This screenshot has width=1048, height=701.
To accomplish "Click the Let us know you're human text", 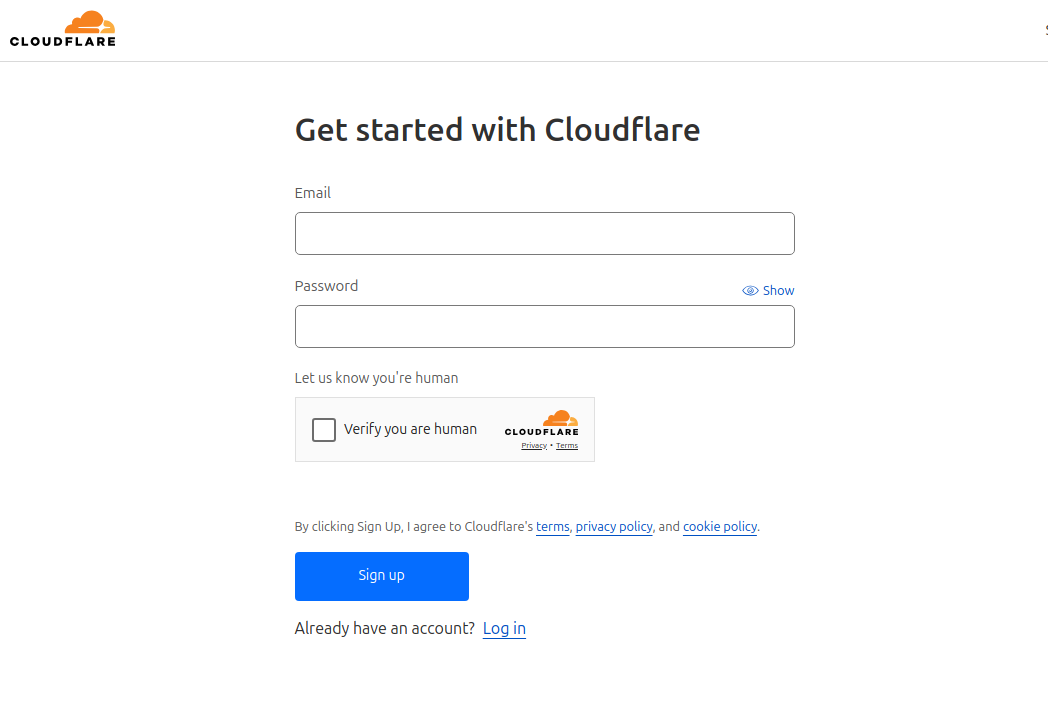I will tap(376, 378).
